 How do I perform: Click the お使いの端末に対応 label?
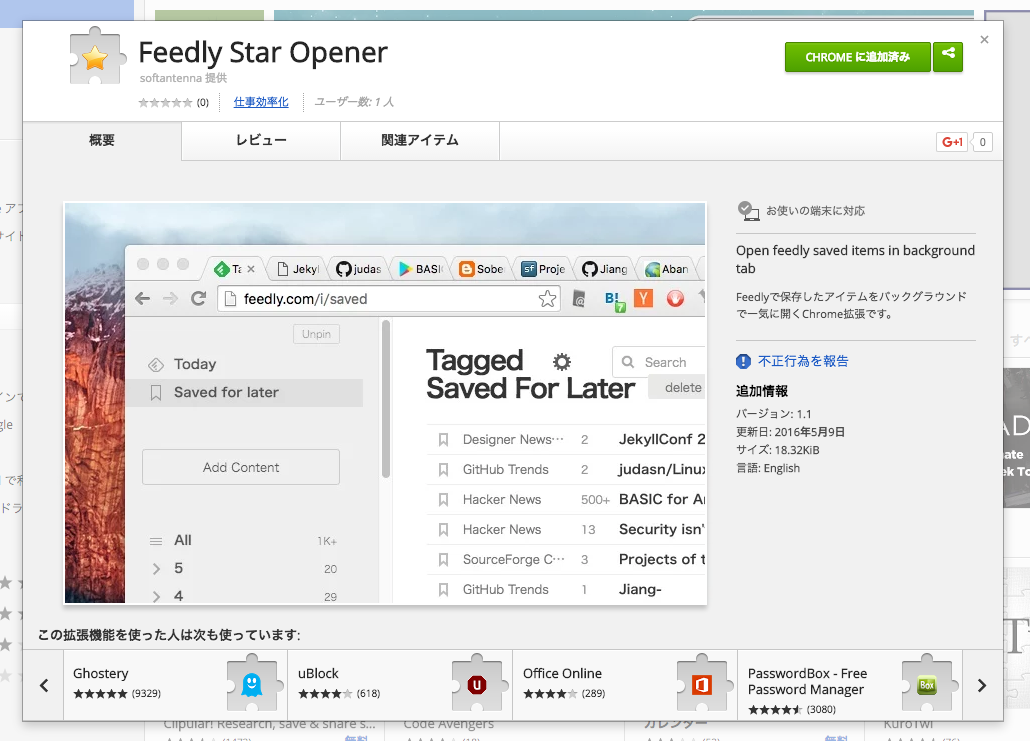coord(815,211)
